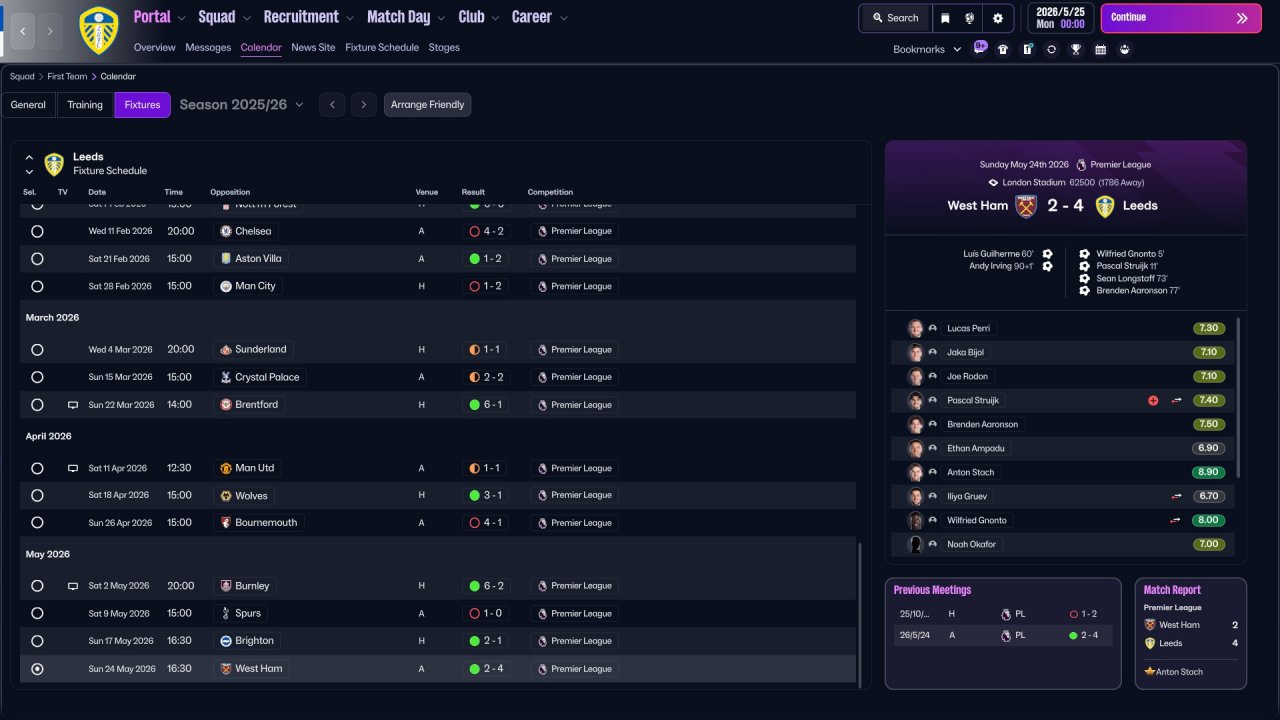Select the Crystal Palace fixture radio button

click(x=37, y=377)
